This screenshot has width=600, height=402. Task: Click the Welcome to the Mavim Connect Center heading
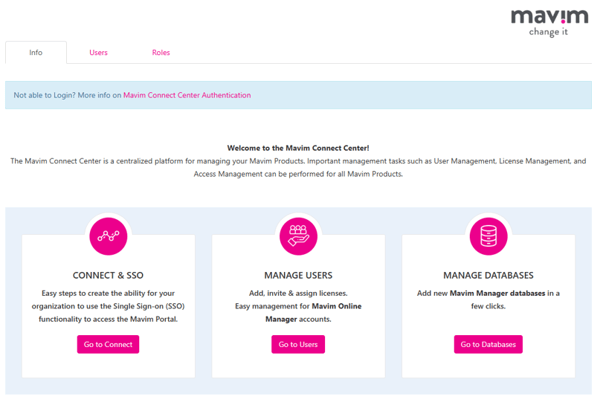click(x=298, y=148)
